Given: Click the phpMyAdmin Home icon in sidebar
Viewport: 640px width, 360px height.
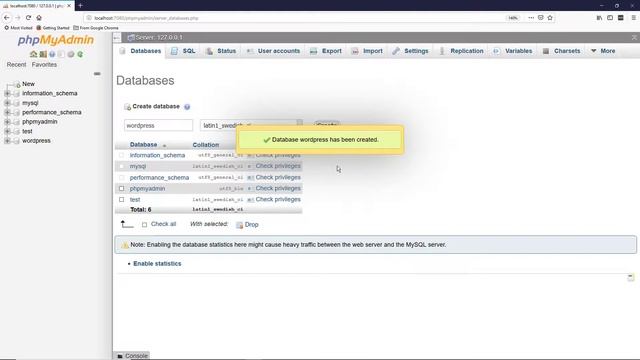Looking at the screenshot, I should 33,54.
